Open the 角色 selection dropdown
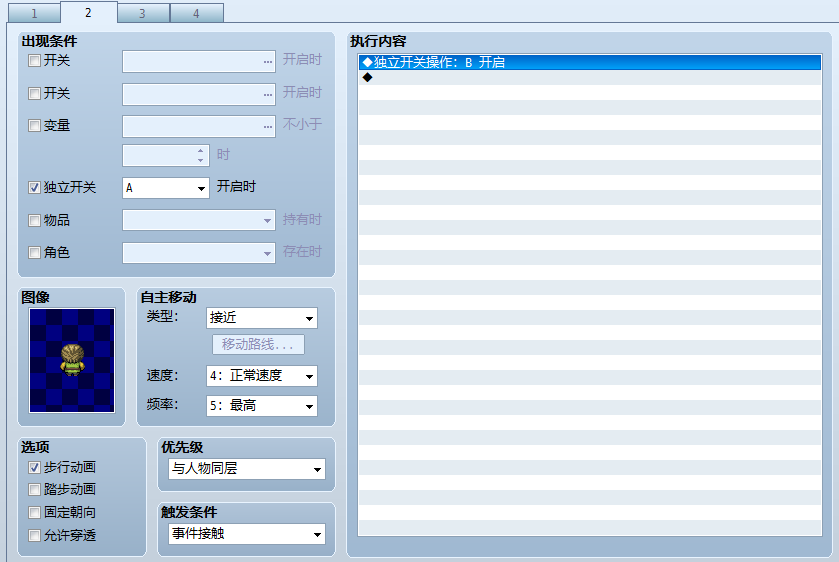Viewport: 839px width, 562px height. pyautogui.click(x=199, y=253)
